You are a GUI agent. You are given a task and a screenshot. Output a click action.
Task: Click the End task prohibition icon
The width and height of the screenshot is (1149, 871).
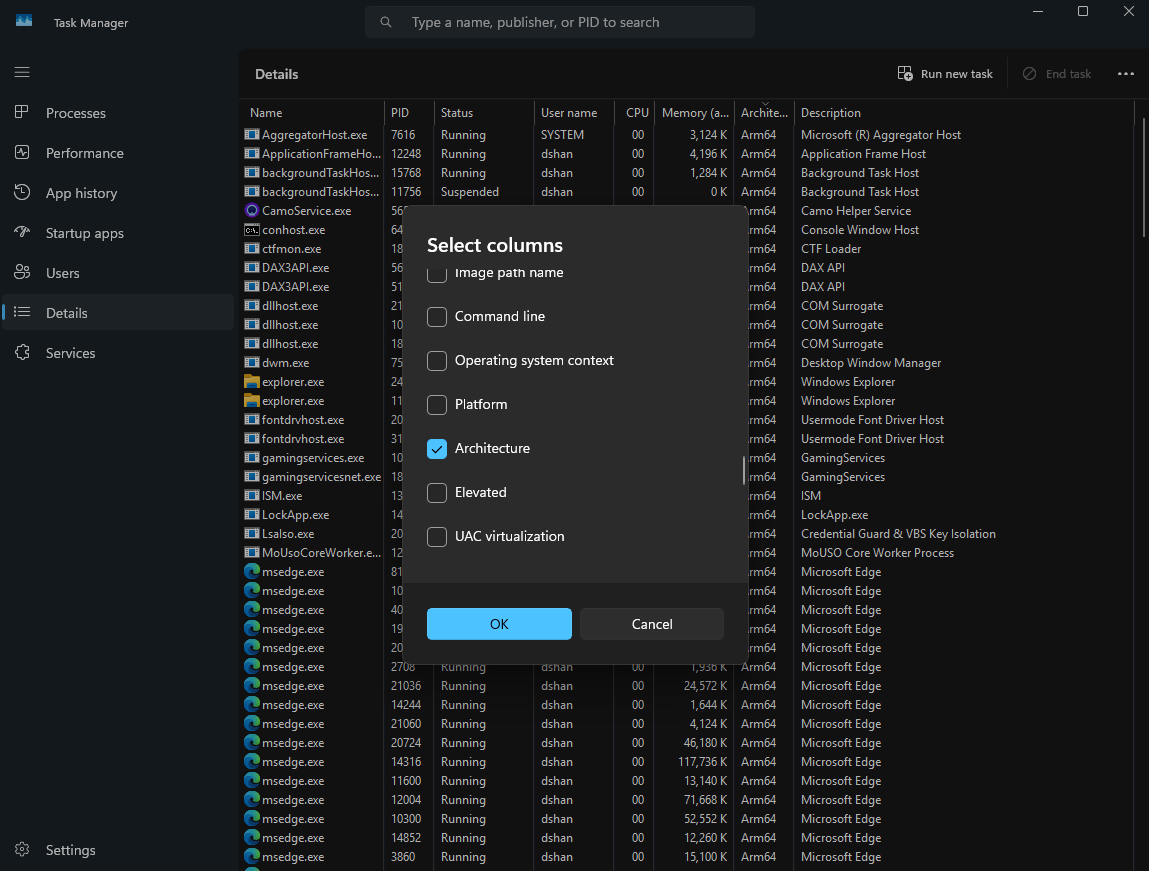coord(1029,73)
